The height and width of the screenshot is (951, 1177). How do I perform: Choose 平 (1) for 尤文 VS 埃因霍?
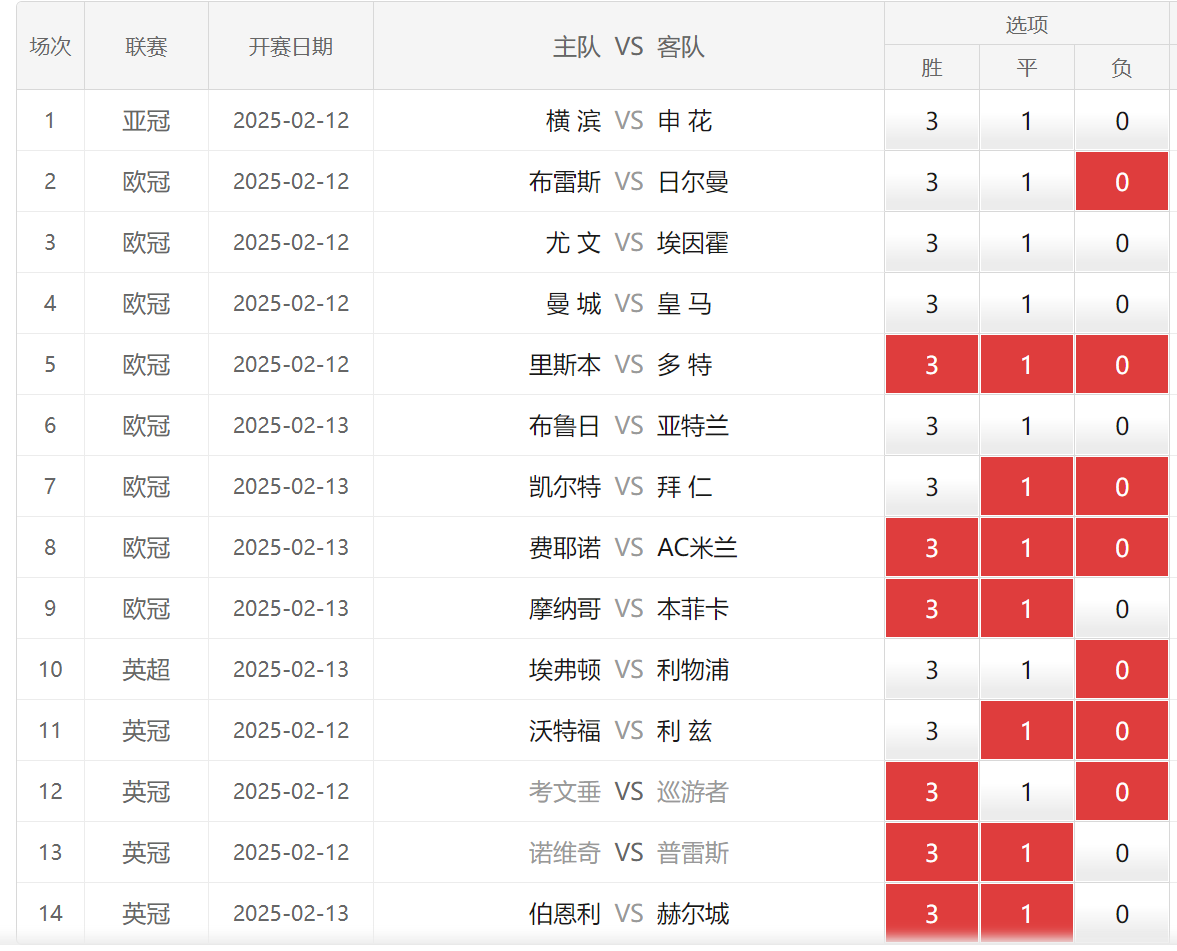tap(1026, 242)
